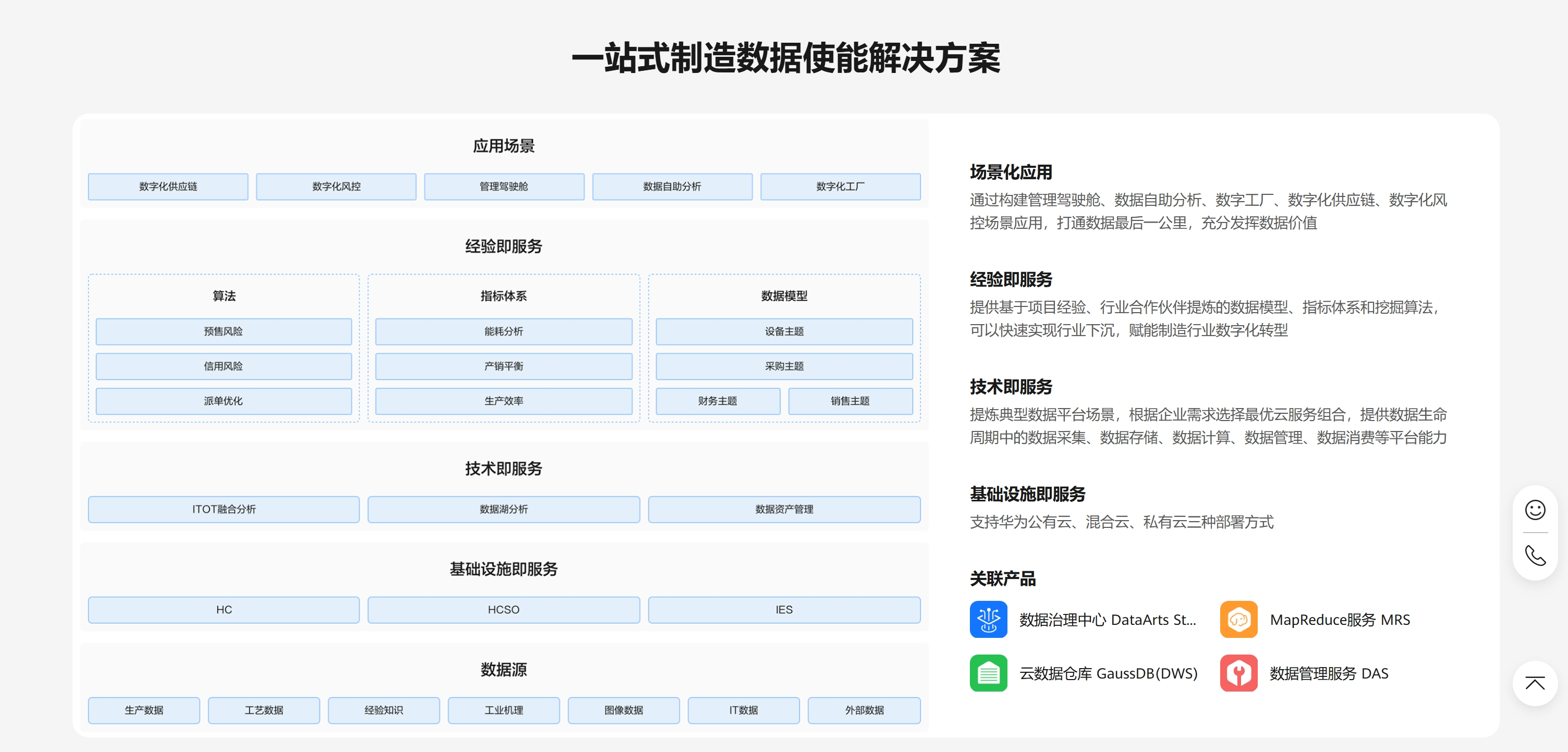Click the GaussDB(DWS) green icon

tap(988, 673)
